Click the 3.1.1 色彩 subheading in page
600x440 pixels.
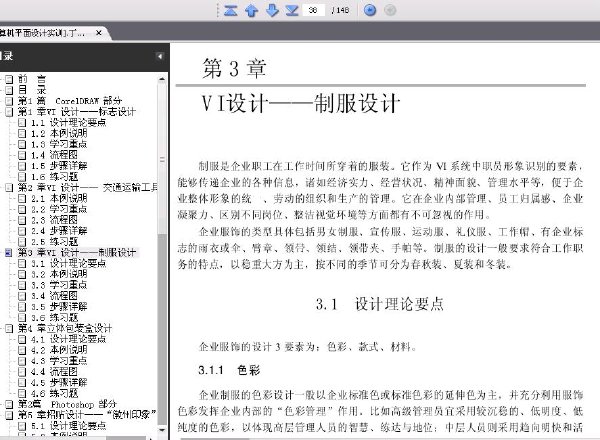tap(229, 370)
